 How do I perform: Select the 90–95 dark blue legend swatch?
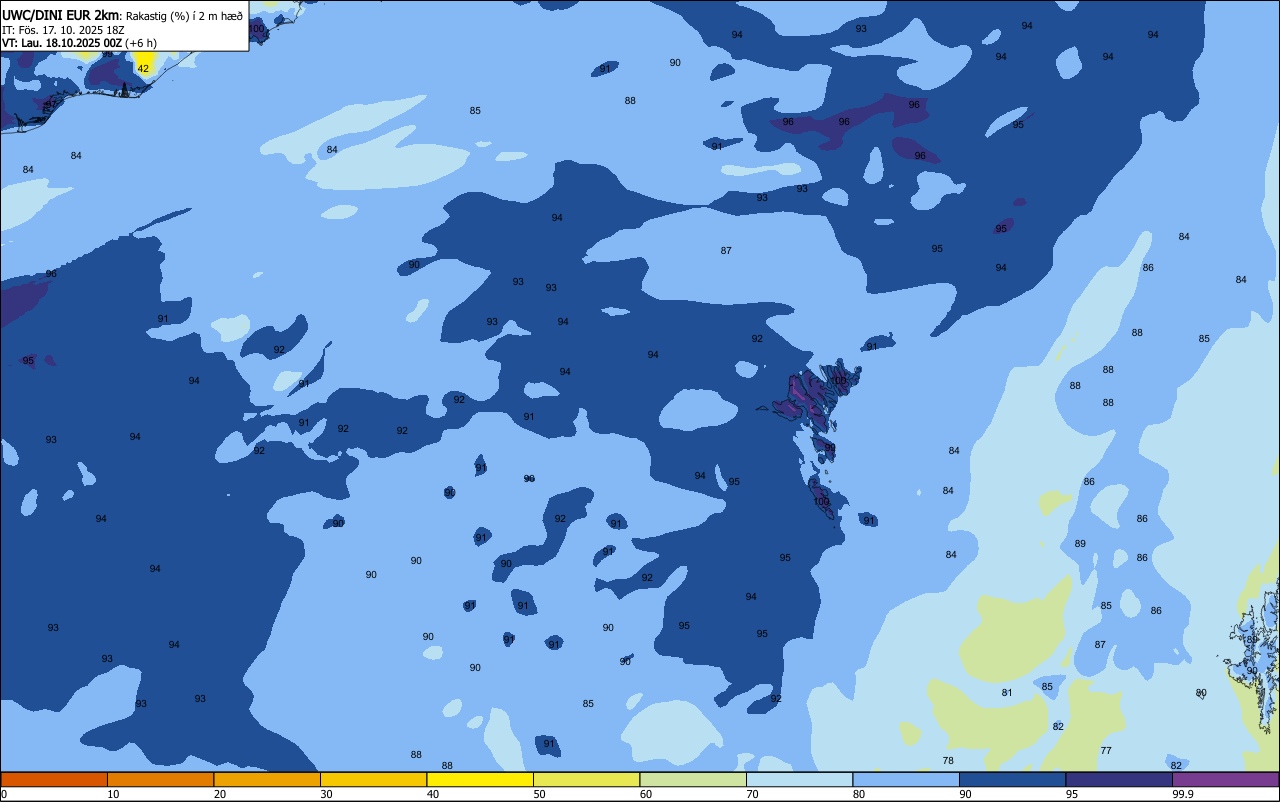tap(1012, 779)
